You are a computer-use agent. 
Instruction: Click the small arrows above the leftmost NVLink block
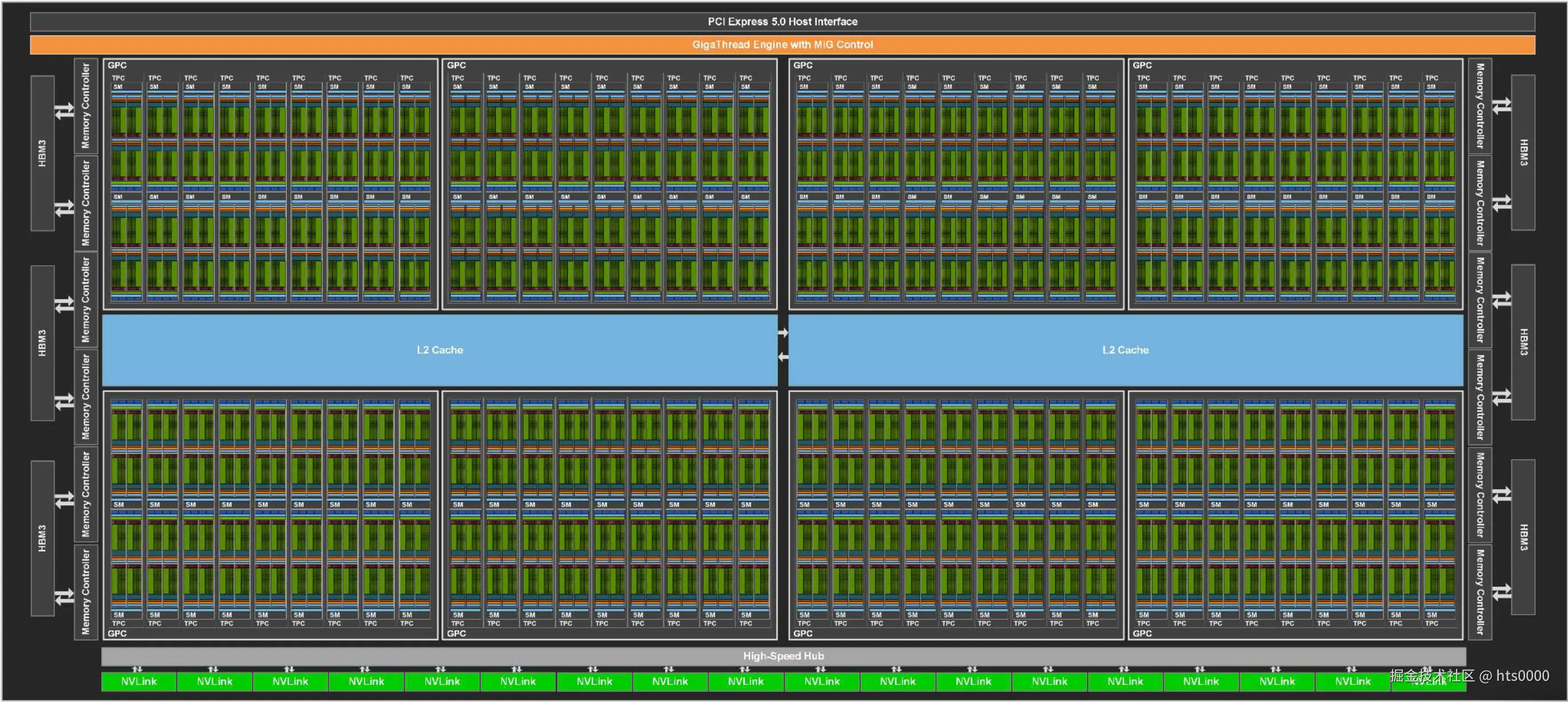pyautogui.click(x=138, y=669)
